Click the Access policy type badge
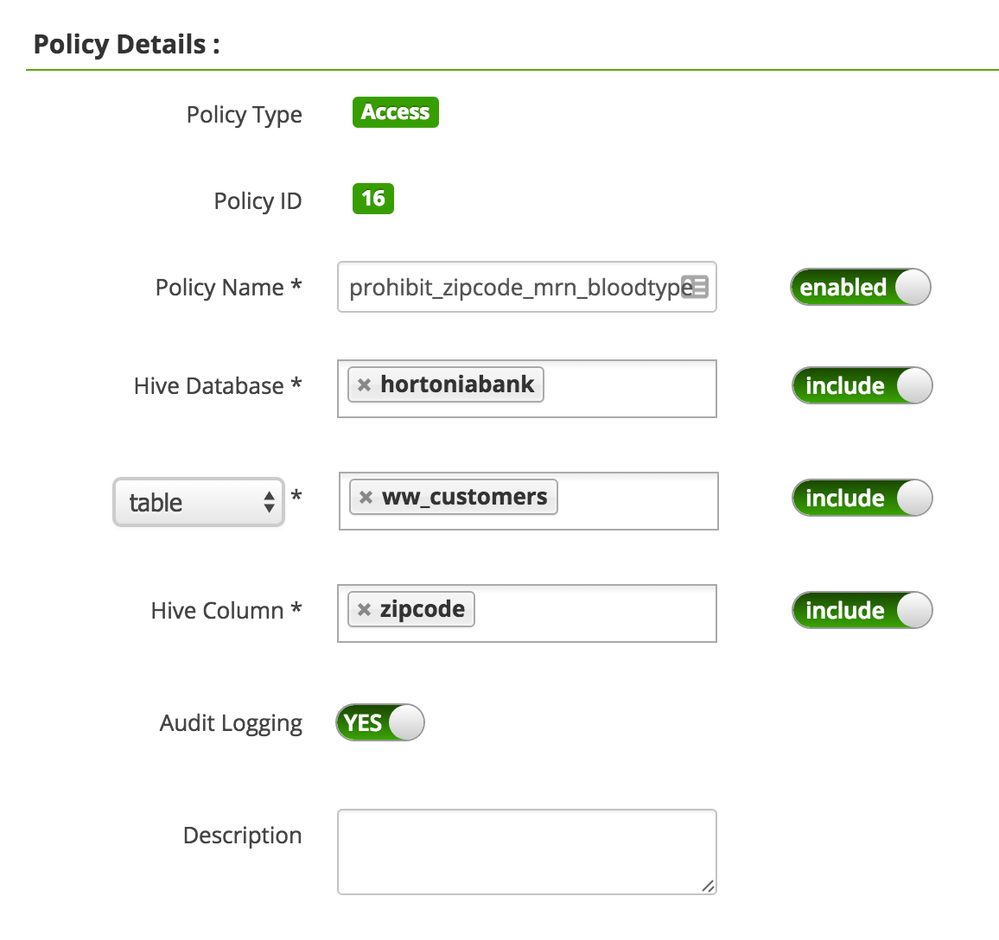 pyautogui.click(x=395, y=113)
